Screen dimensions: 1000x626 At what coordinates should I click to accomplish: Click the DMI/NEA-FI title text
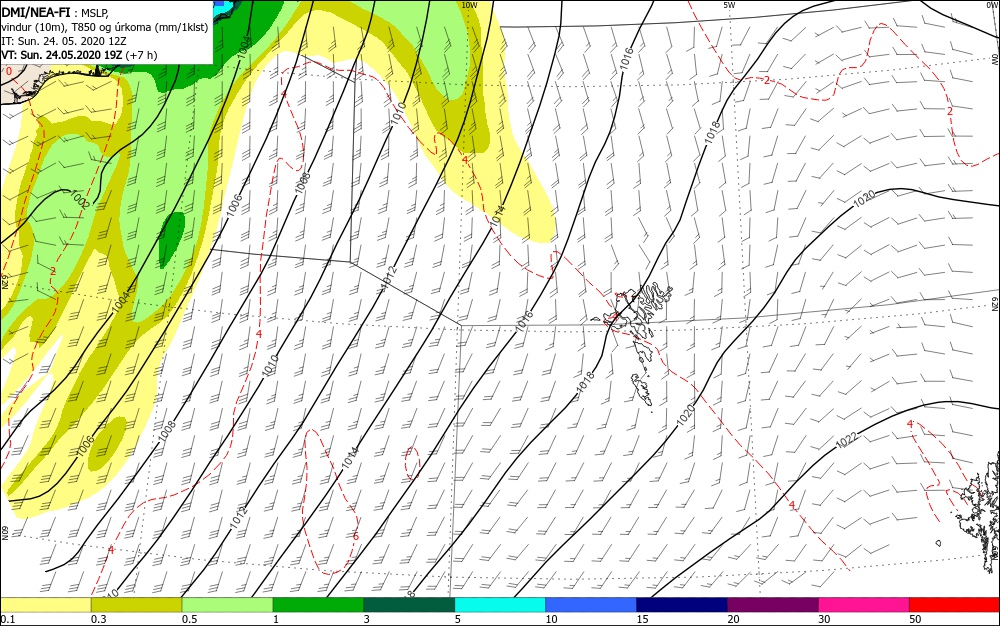[36, 11]
